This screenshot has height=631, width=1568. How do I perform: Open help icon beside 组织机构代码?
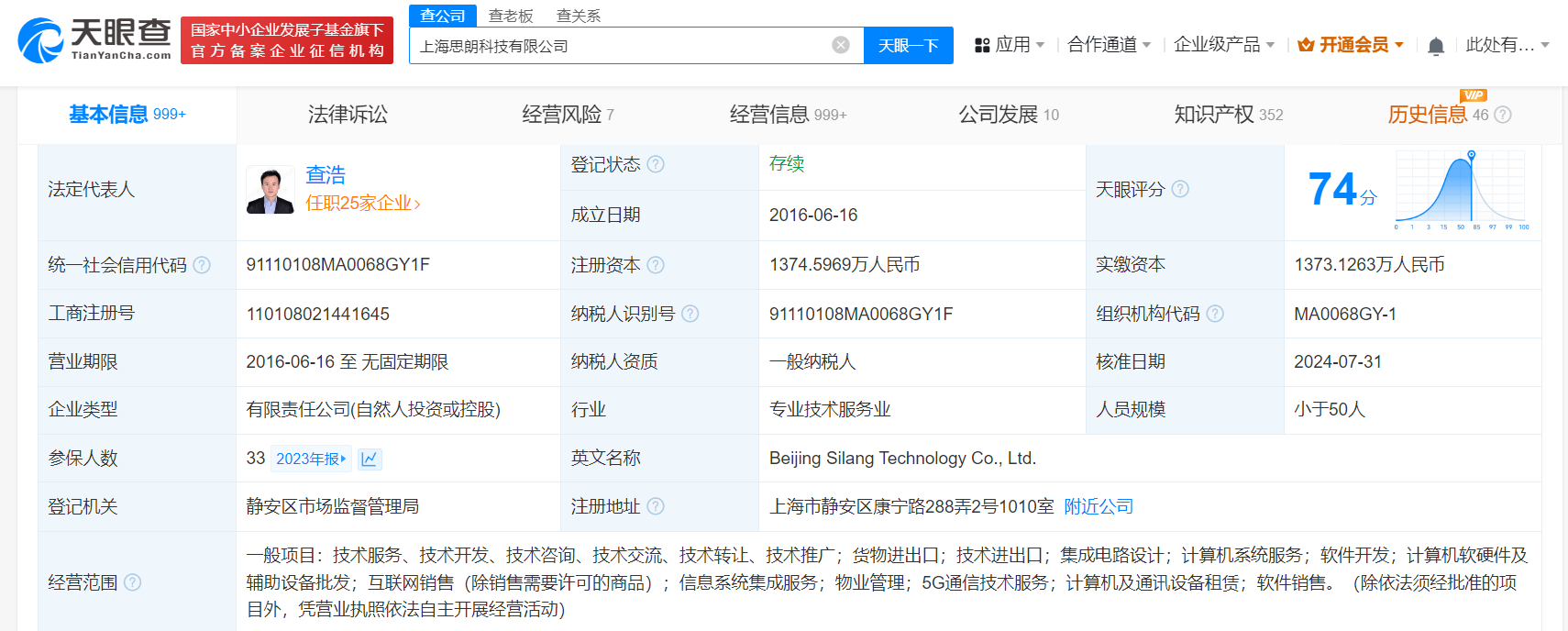(x=1215, y=314)
